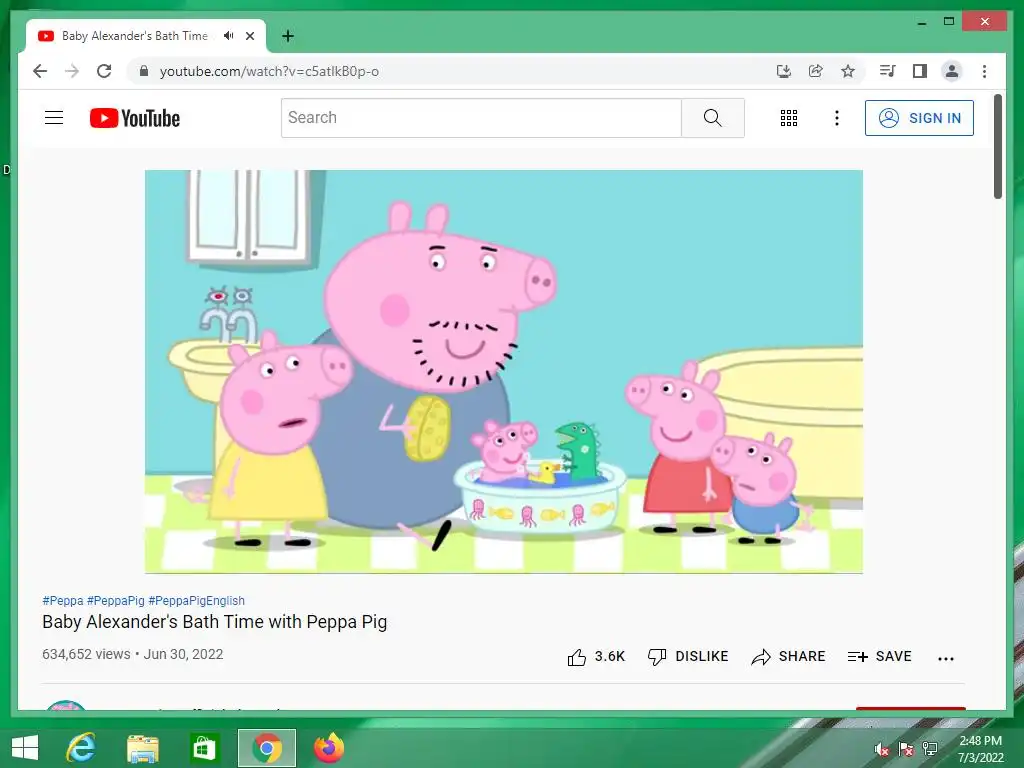
Task: Open the Windows Store taskbar icon
Action: point(204,748)
